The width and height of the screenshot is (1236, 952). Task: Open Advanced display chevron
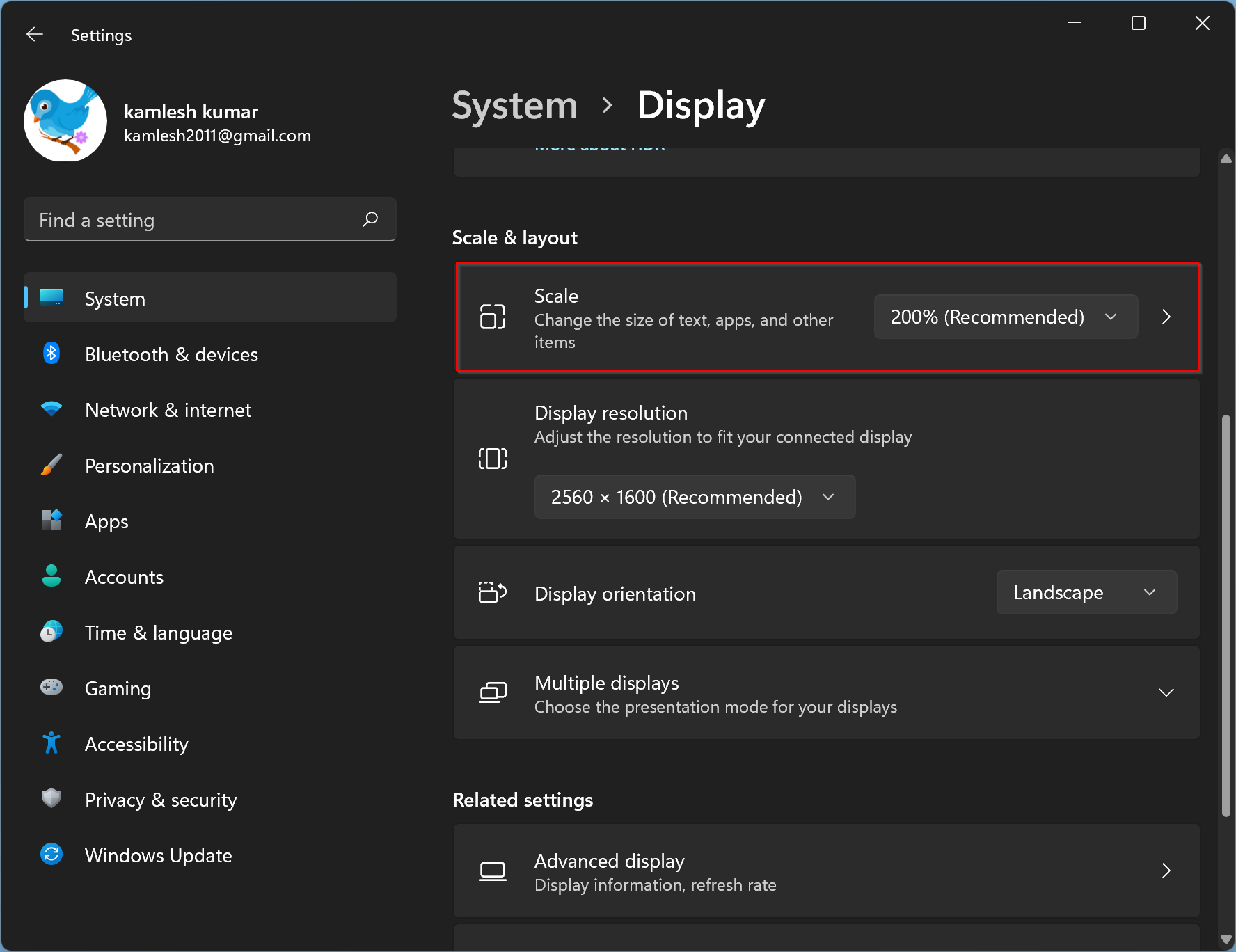coord(1166,871)
